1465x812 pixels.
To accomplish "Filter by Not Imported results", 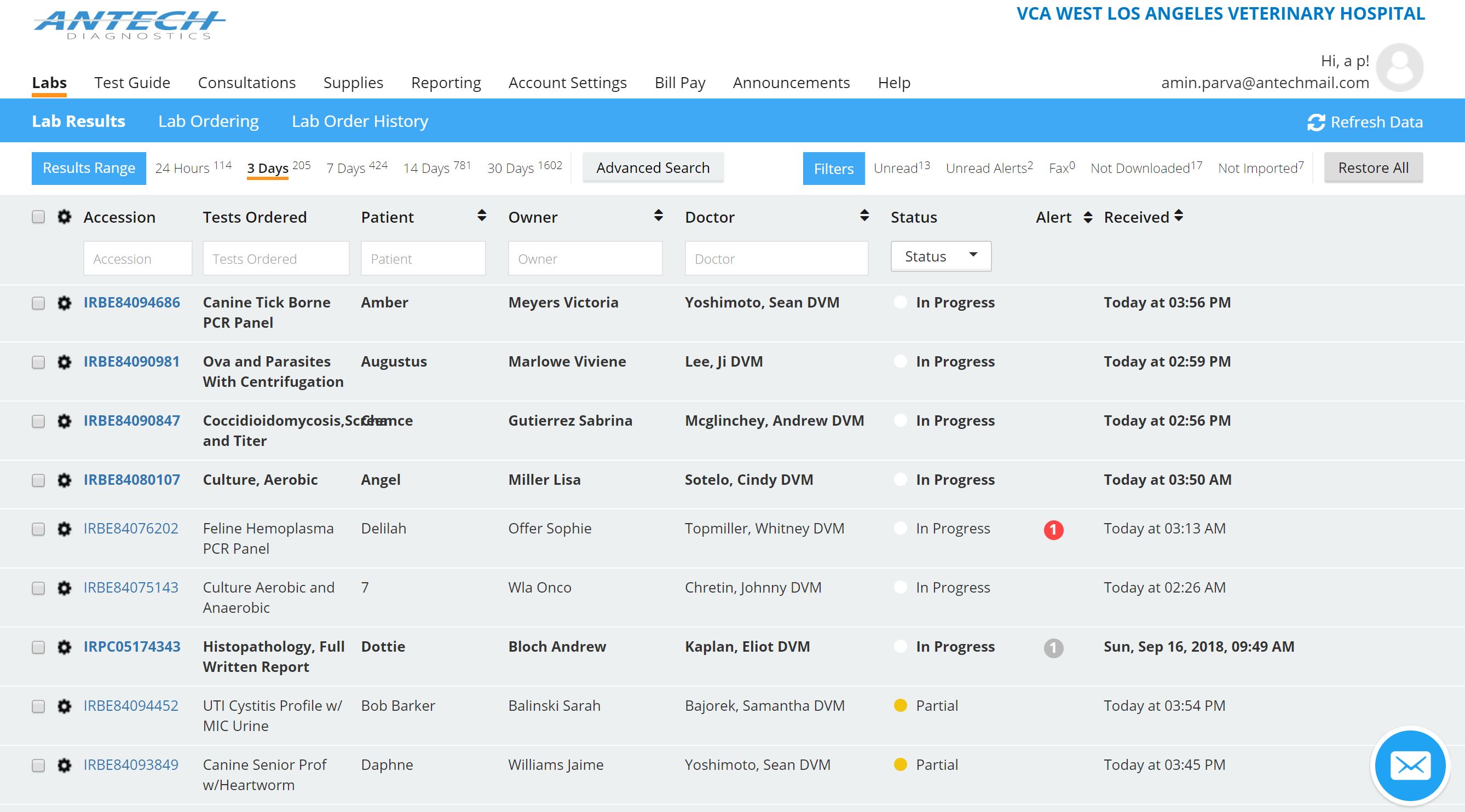I will pos(1261,167).
